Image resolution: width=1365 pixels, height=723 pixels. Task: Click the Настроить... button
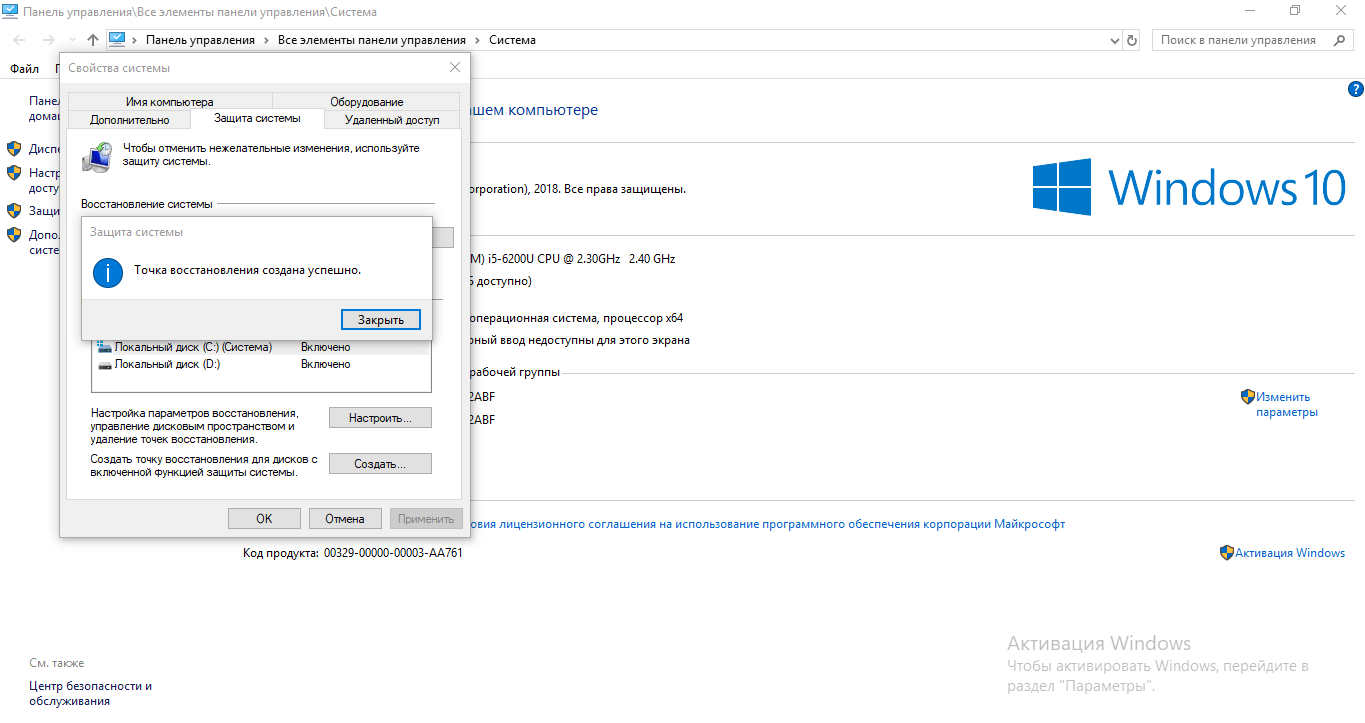(x=380, y=418)
